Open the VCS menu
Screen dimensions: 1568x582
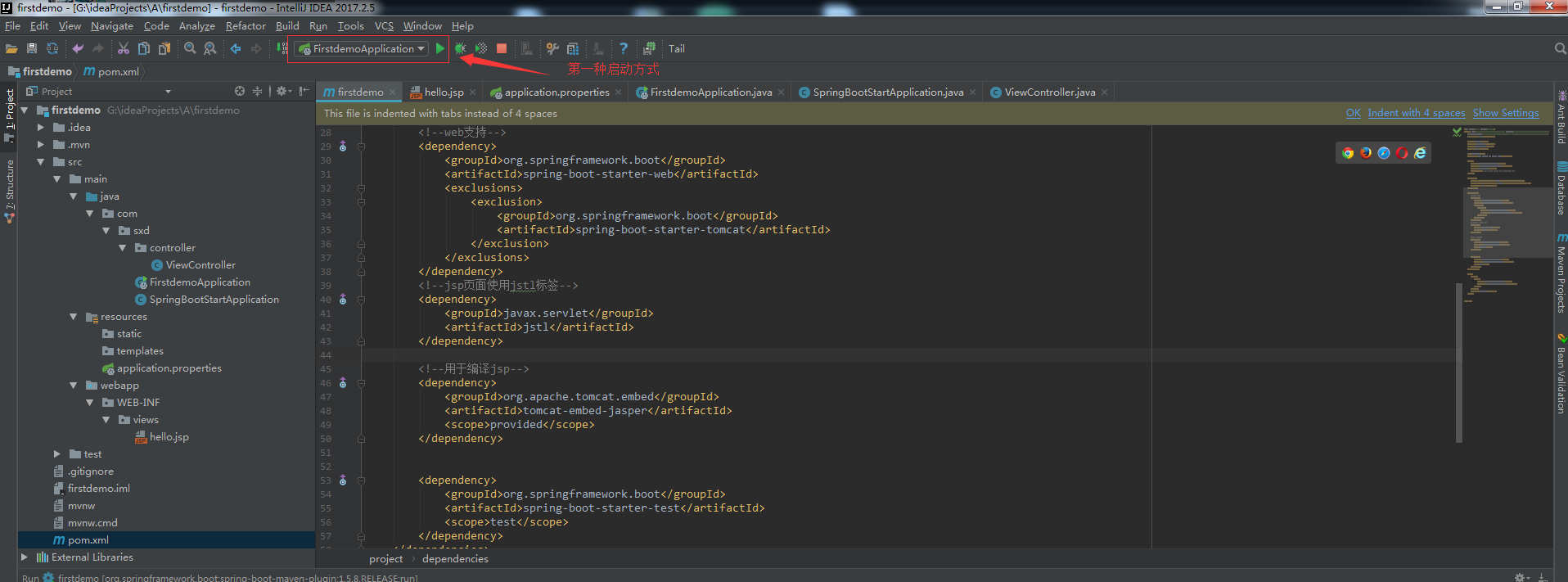(x=384, y=26)
